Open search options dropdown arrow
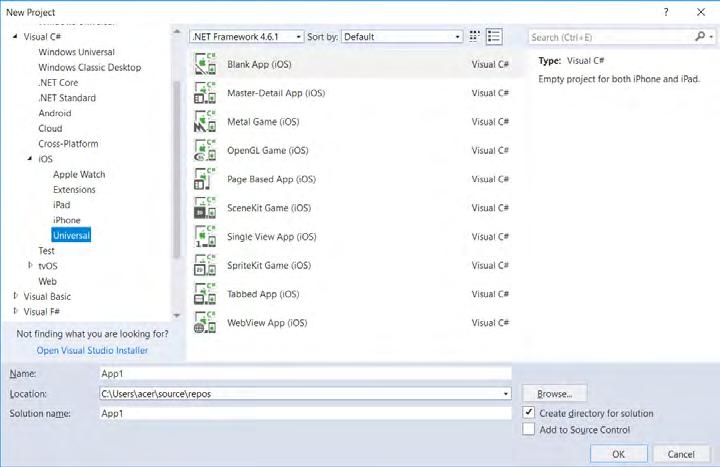This screenshot has height=467, width=720. tap(711, 37)
